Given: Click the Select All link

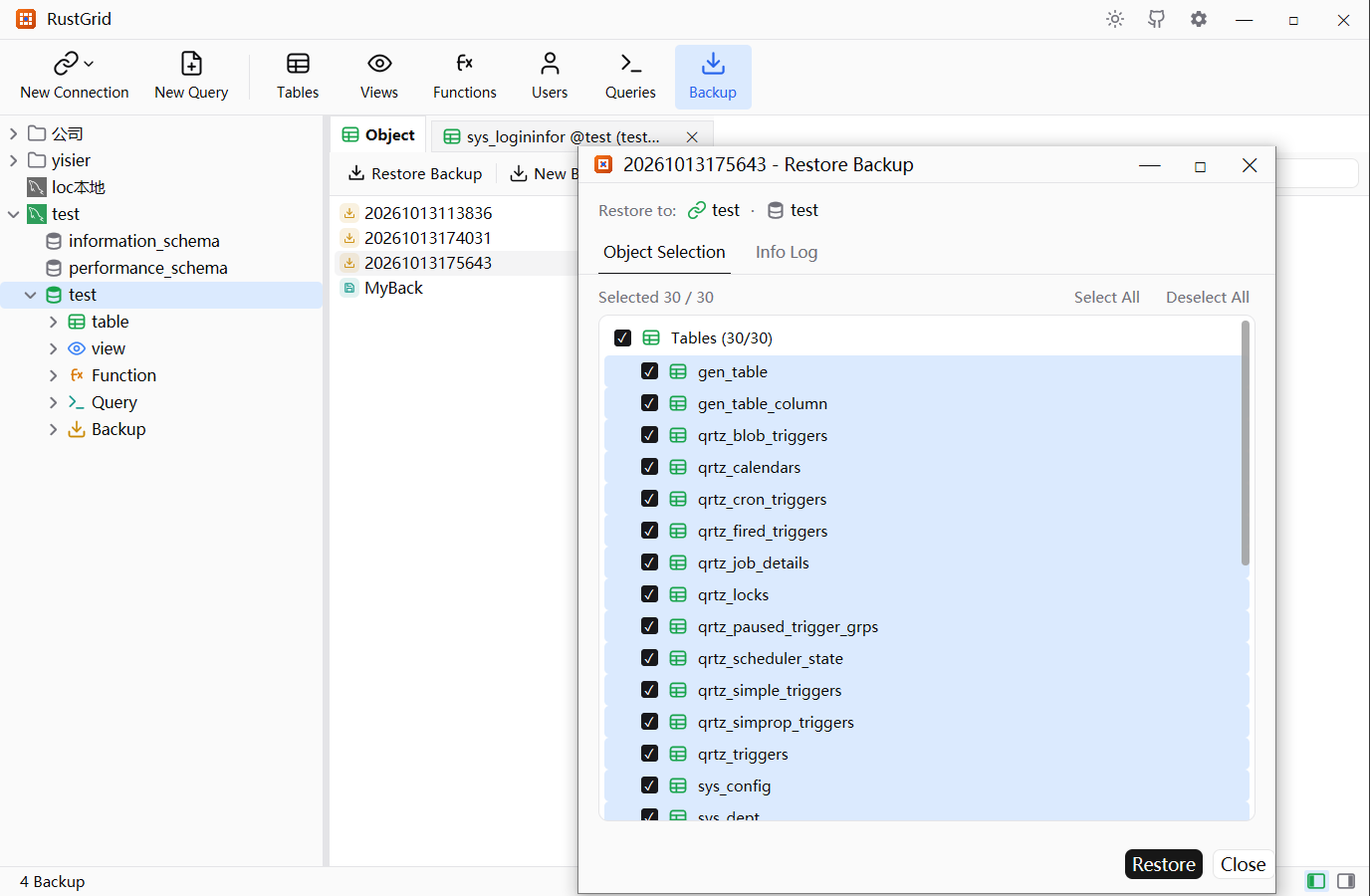Looking at the screenshot, I should pyautogui.click(x=1106, y=297).
